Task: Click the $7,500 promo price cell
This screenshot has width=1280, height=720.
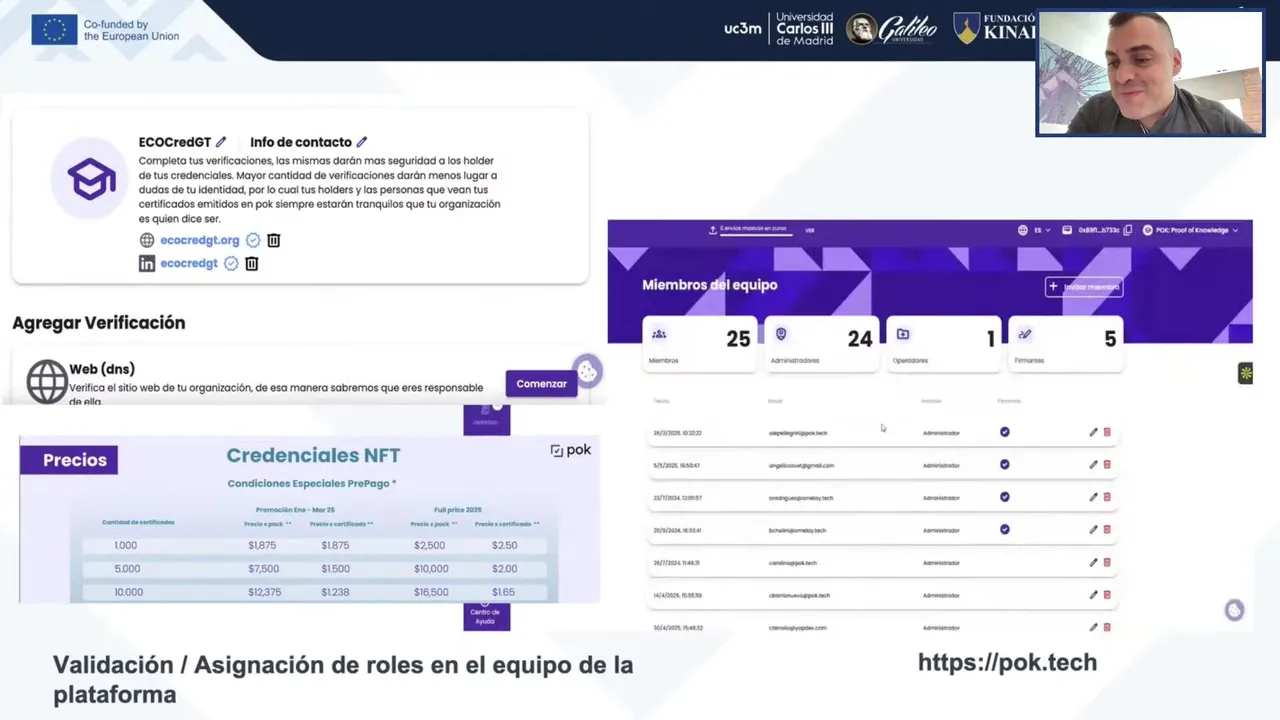Action: [x=264, y=569]
